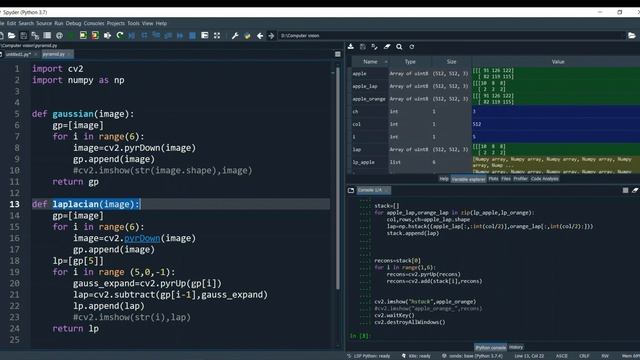
Task: Sort variables by the Size column header
Action: [x=451, y=62]
